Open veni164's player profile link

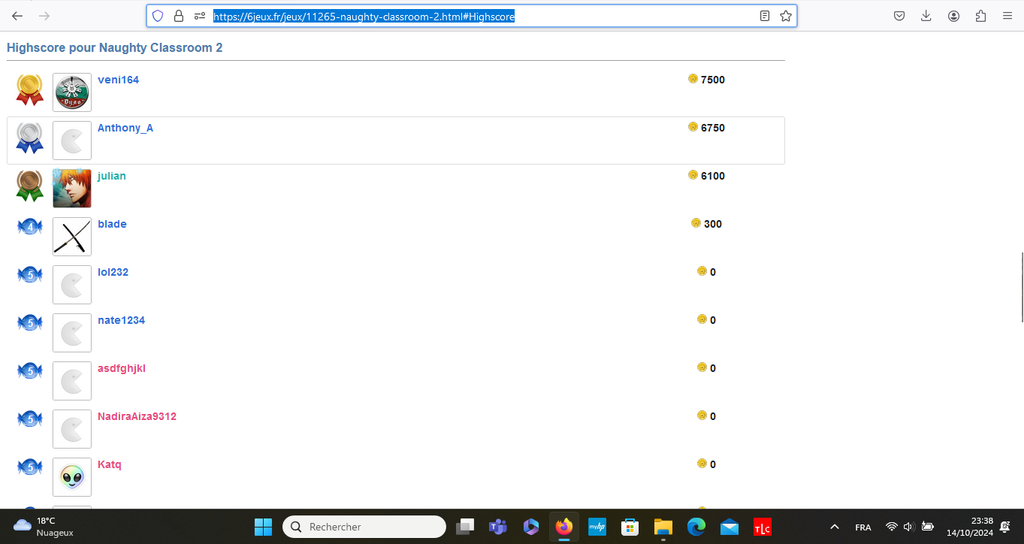point(118,80)
